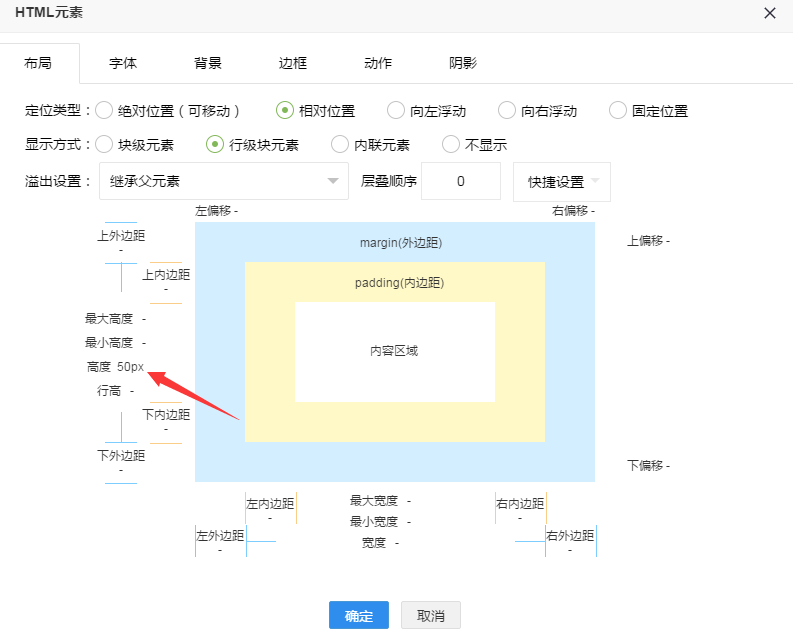
Task: Click the 上外边距 value
Action: coord(121,250)
